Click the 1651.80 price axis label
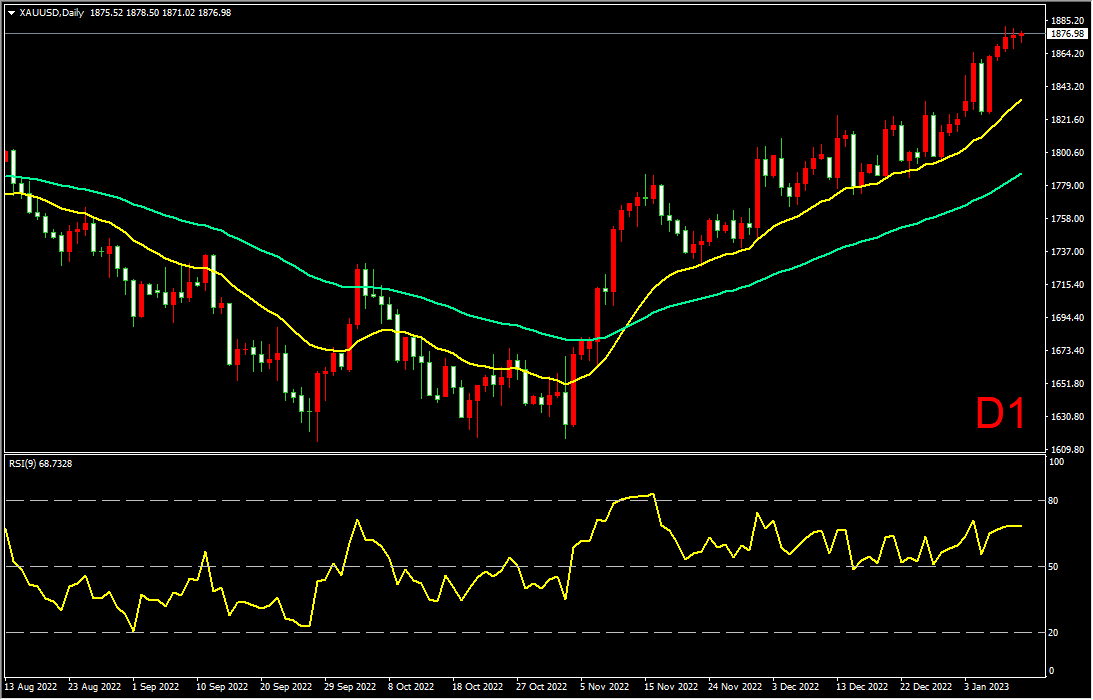Screen dimensions: 1093x700 [1067, 384]
